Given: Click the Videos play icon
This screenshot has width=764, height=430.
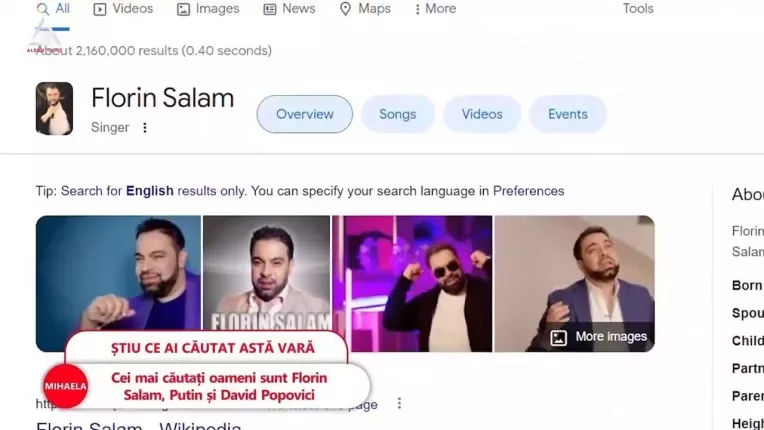Looking at the screenshot, I should (x=100, y=9).
